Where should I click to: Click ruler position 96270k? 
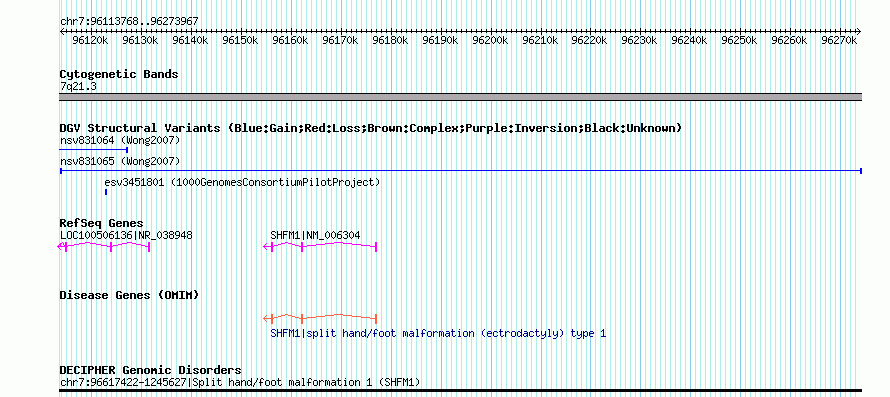[x=839, y=40]
